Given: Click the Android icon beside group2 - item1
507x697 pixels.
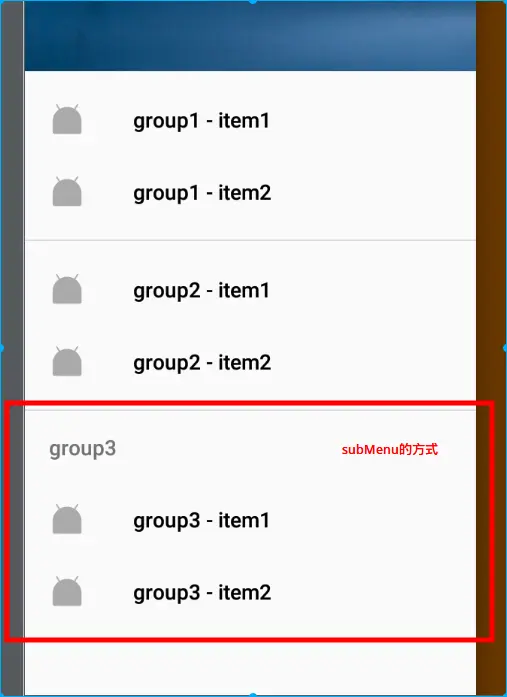Looking at the screenshot, I should click(67, 289).
